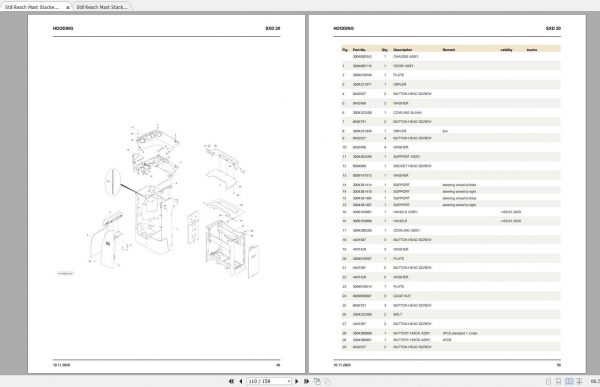Screen dimensions: 600x387
Task: Click the validity column header
Action: click(x=506, y=50)
